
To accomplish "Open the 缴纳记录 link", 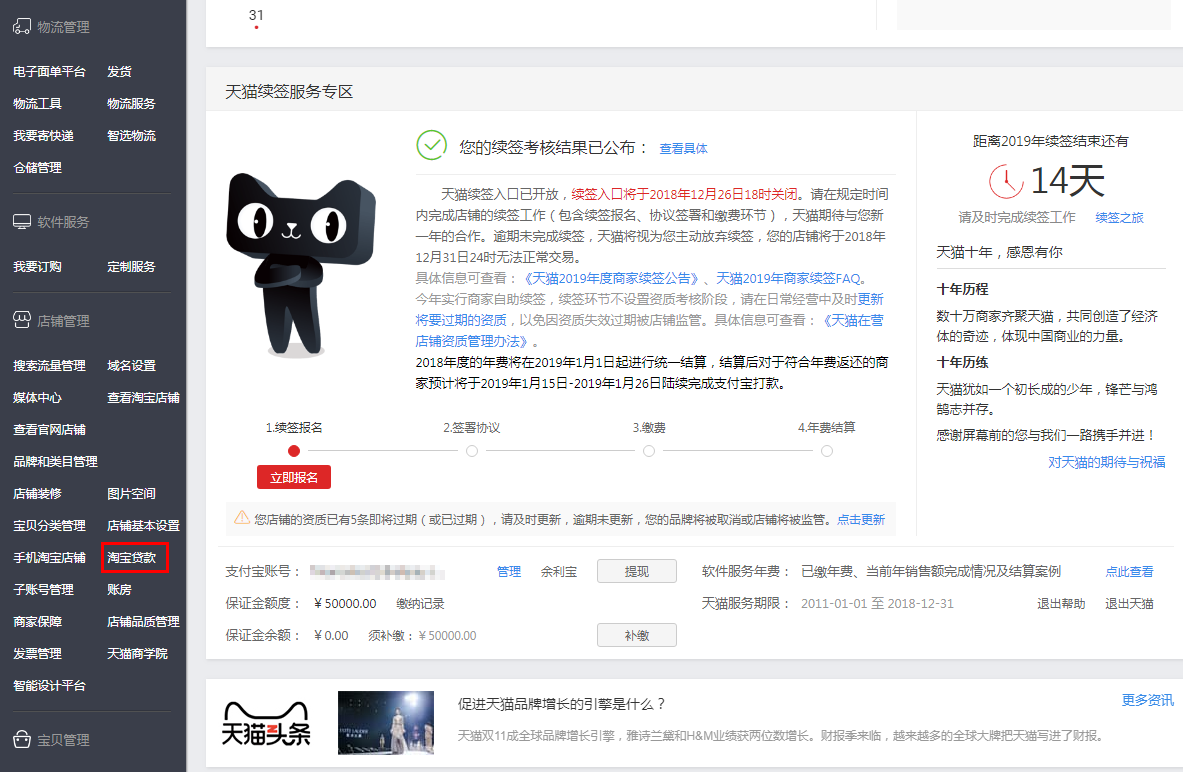I will point(420,604).
